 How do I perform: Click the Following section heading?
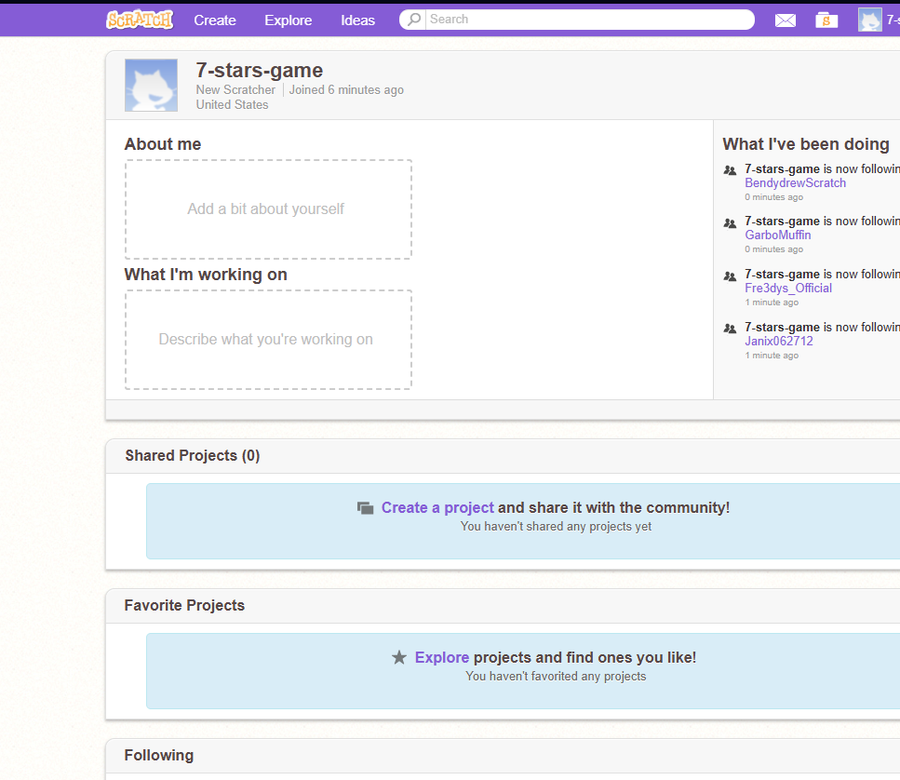point(159,755)
